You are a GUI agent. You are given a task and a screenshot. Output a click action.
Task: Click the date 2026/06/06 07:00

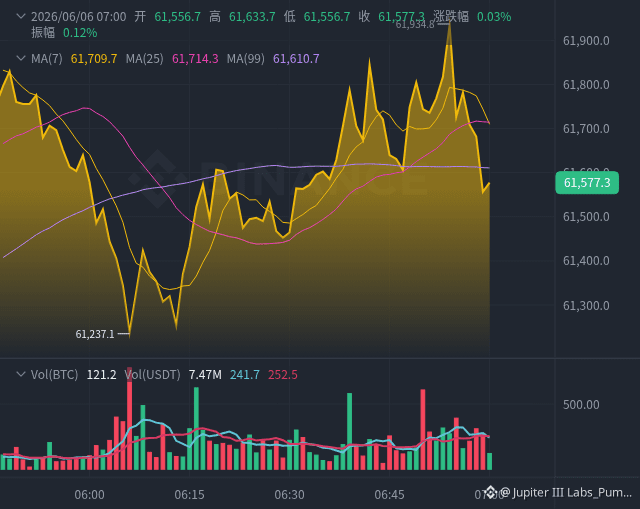click(79, 17)
